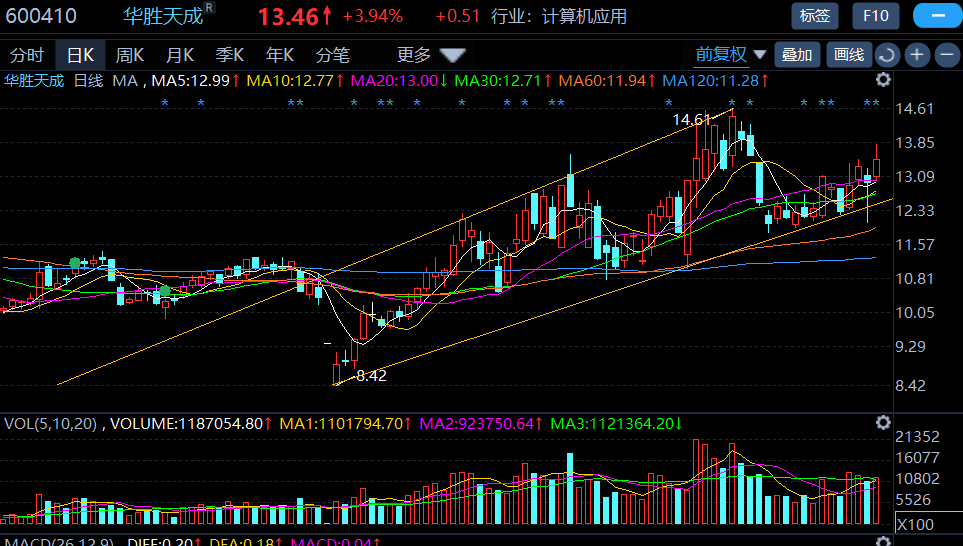Switch to 年K yearly chart
The width and height of the screenshot is (963, 546).
[x=280, y=55]
